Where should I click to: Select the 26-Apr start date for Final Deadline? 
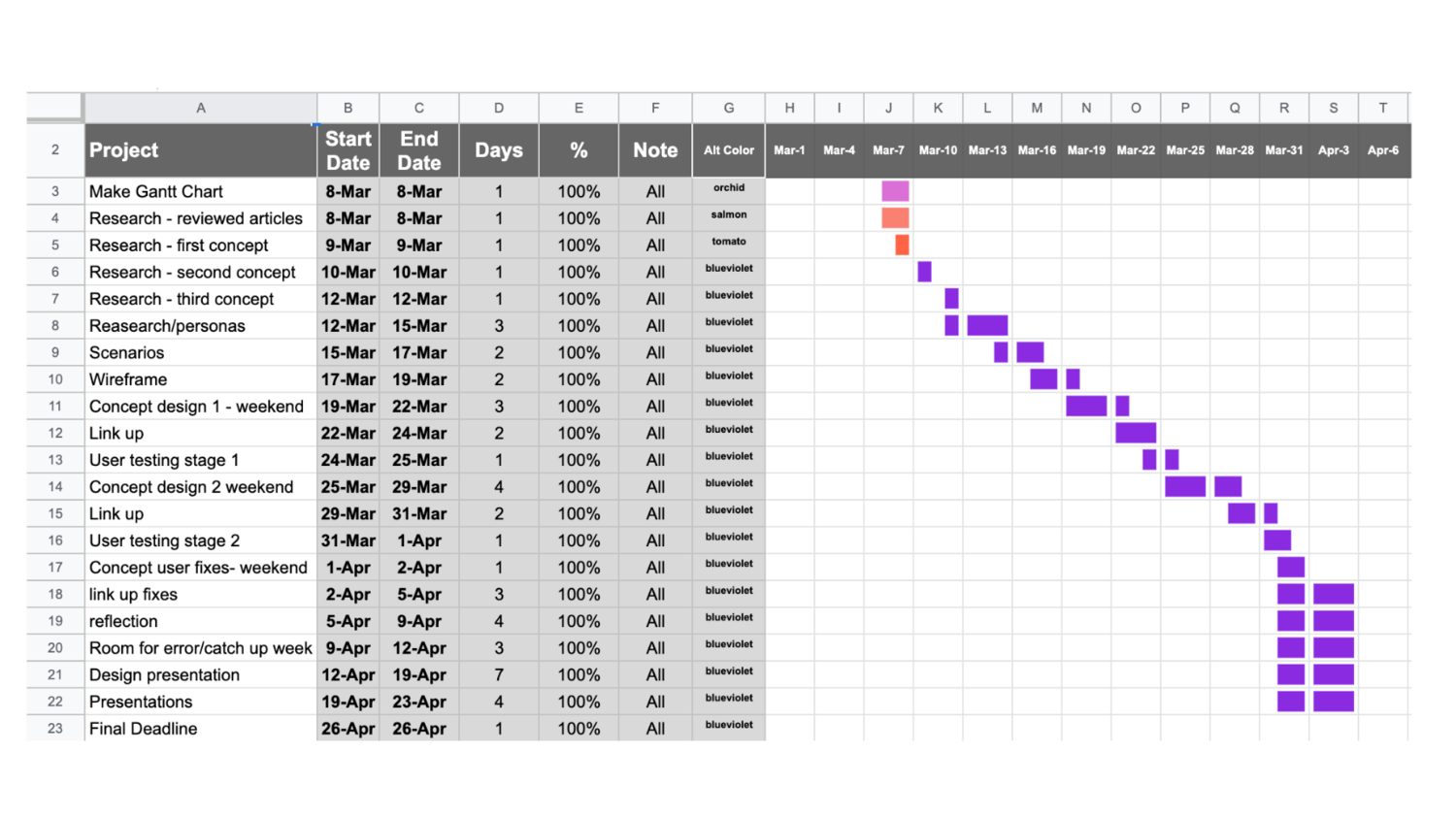pyautogui.click(x=347, y=729)
